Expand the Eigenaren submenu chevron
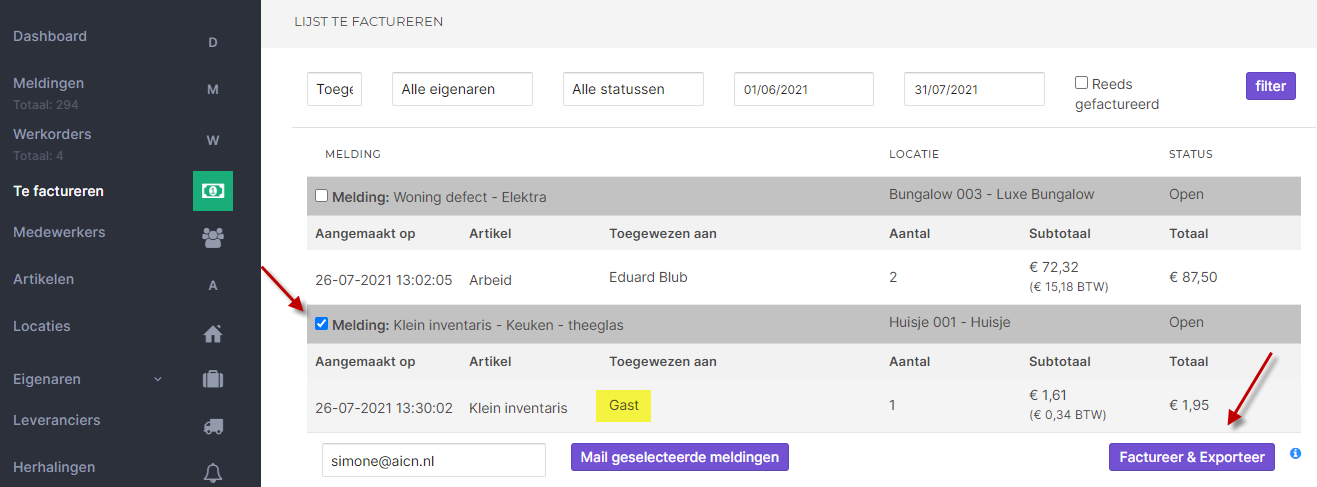This screenshot has width=1317, height=487. click(157, 379)
